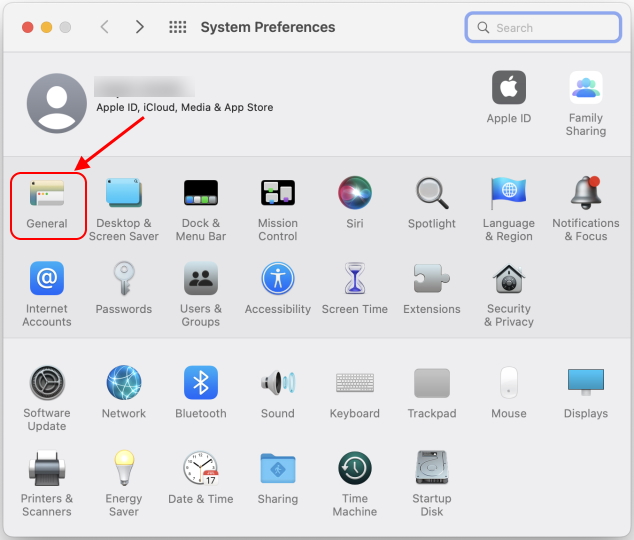Open Mission Control preferences

point(278,209)
